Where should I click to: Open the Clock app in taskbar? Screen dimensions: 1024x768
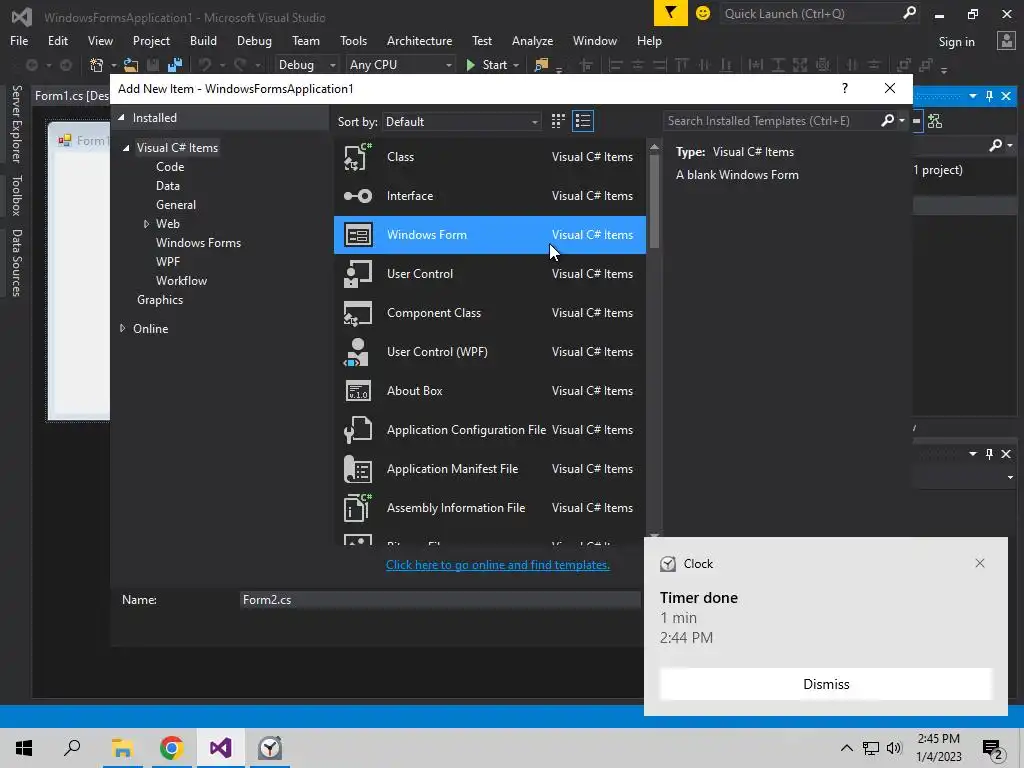tap(270, 748)
